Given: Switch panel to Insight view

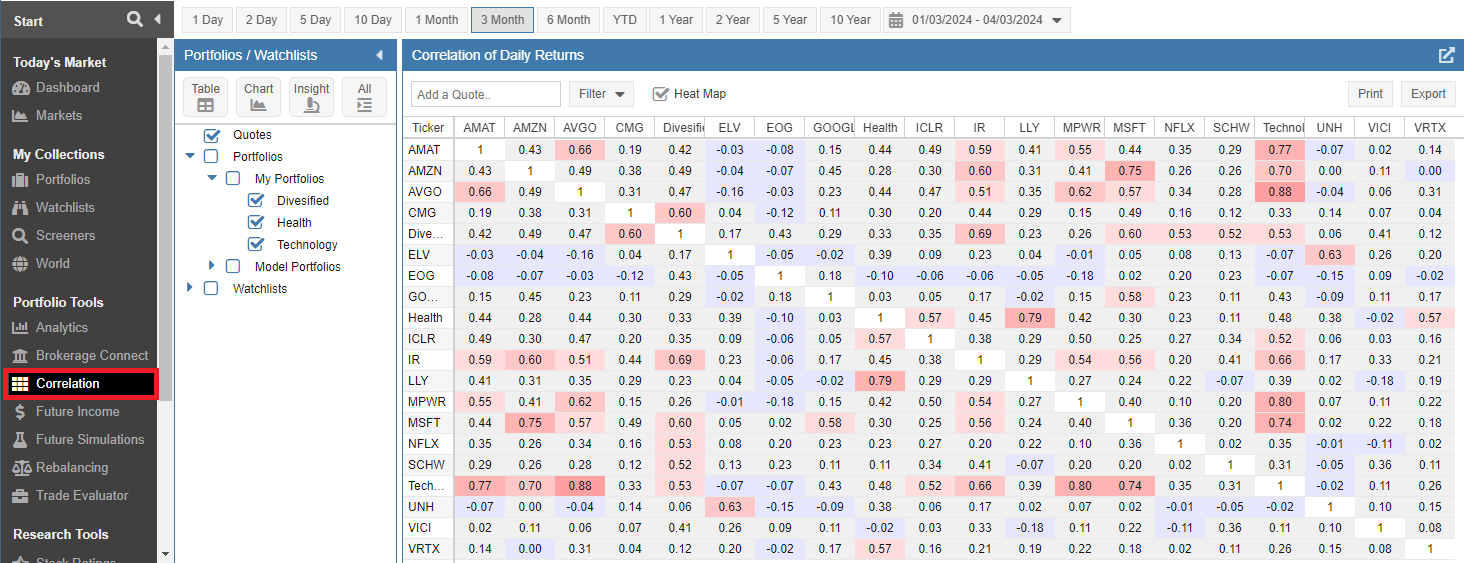Looking at the screenshot, I should pyautogui.click(x=312, y=97).
